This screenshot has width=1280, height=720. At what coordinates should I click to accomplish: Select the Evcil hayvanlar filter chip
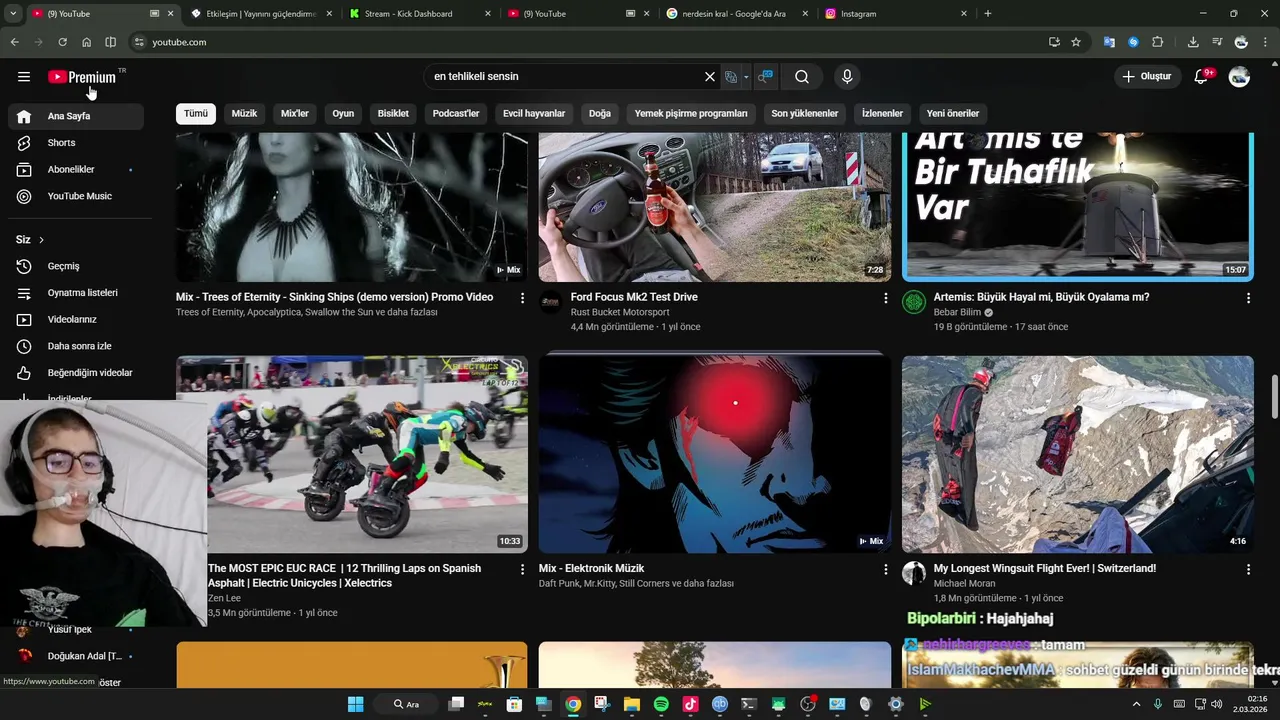click(534, 113)
